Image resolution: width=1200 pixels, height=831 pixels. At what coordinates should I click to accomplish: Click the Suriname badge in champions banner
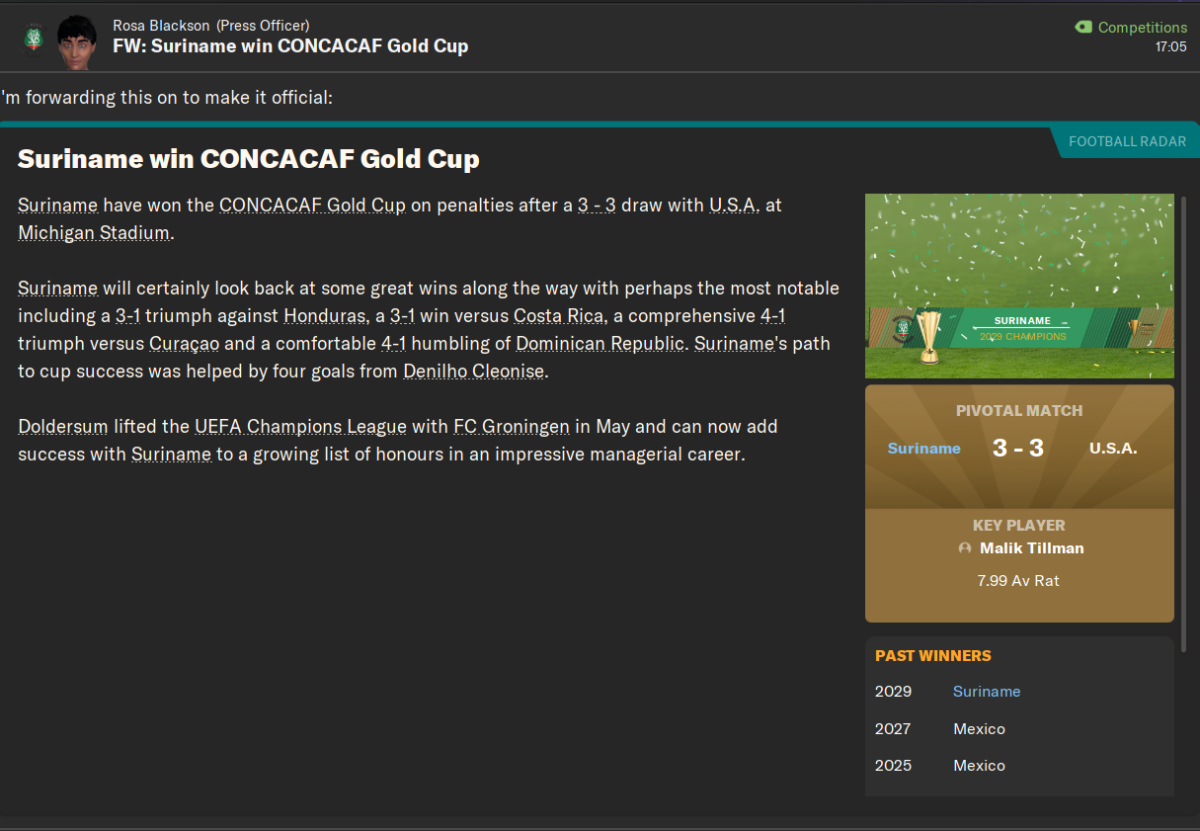902,328
